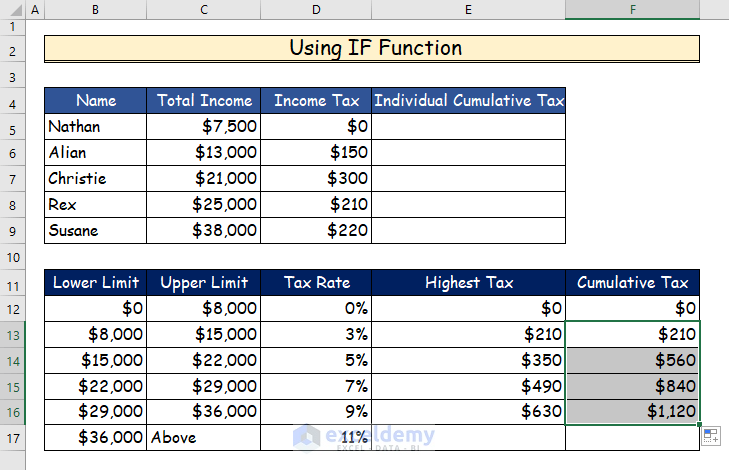This screenshot has width=729, height=470.
Task: Select column D header
Action: click(x=316, y=9)
